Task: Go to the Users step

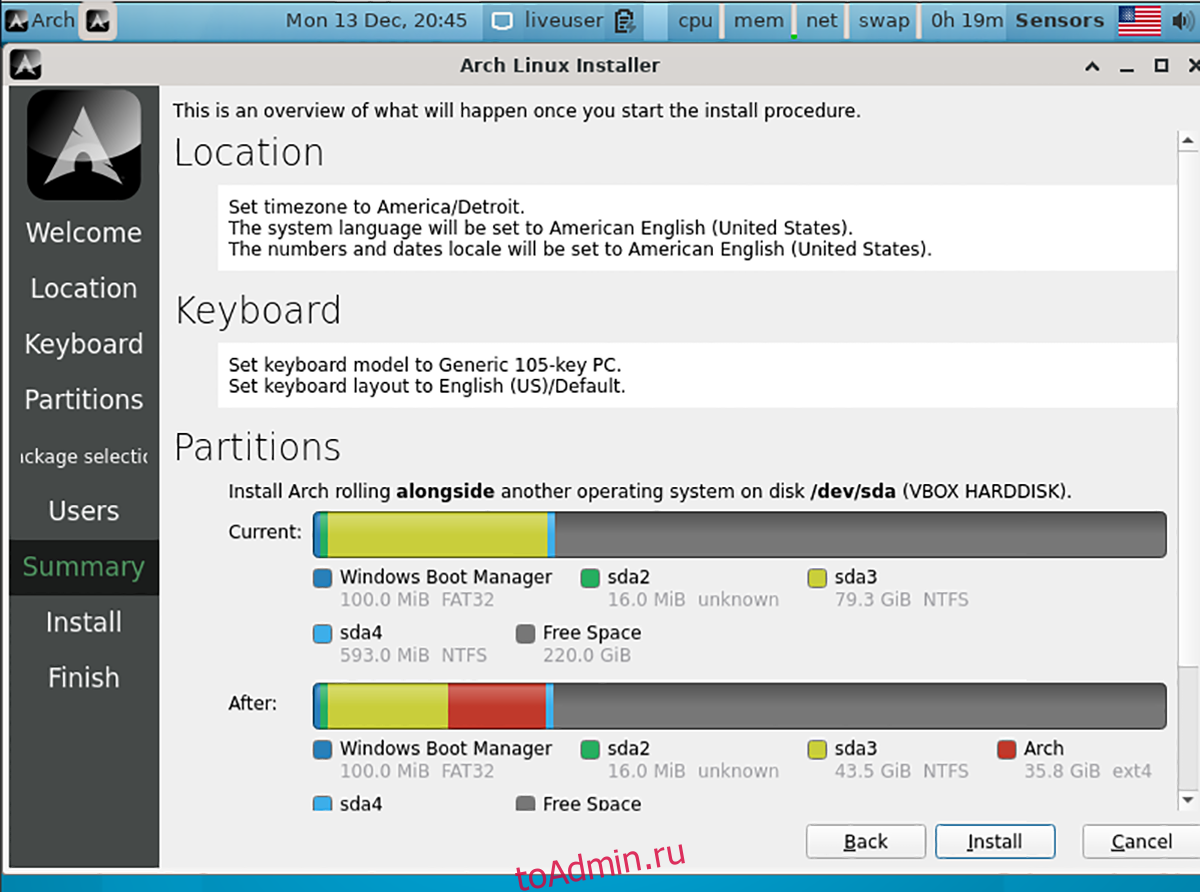Action: (84, 511)
